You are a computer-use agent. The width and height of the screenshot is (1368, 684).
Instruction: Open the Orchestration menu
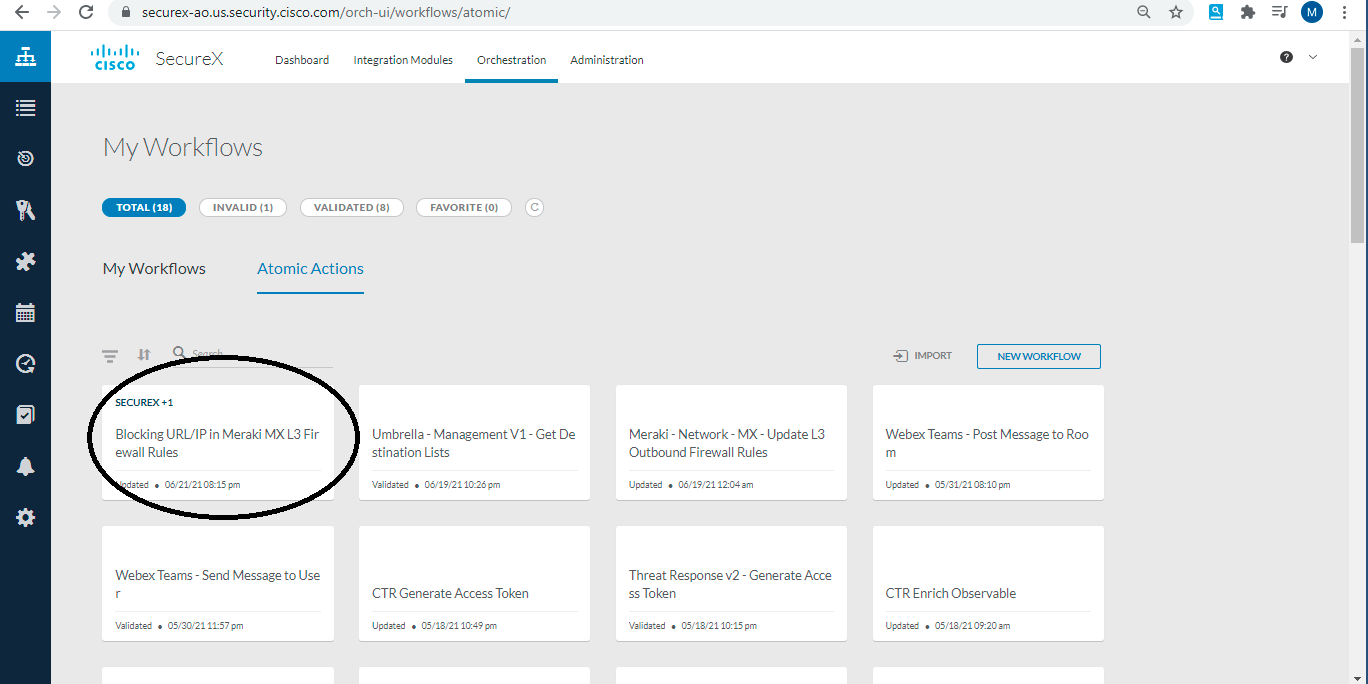tap(511, 60)
